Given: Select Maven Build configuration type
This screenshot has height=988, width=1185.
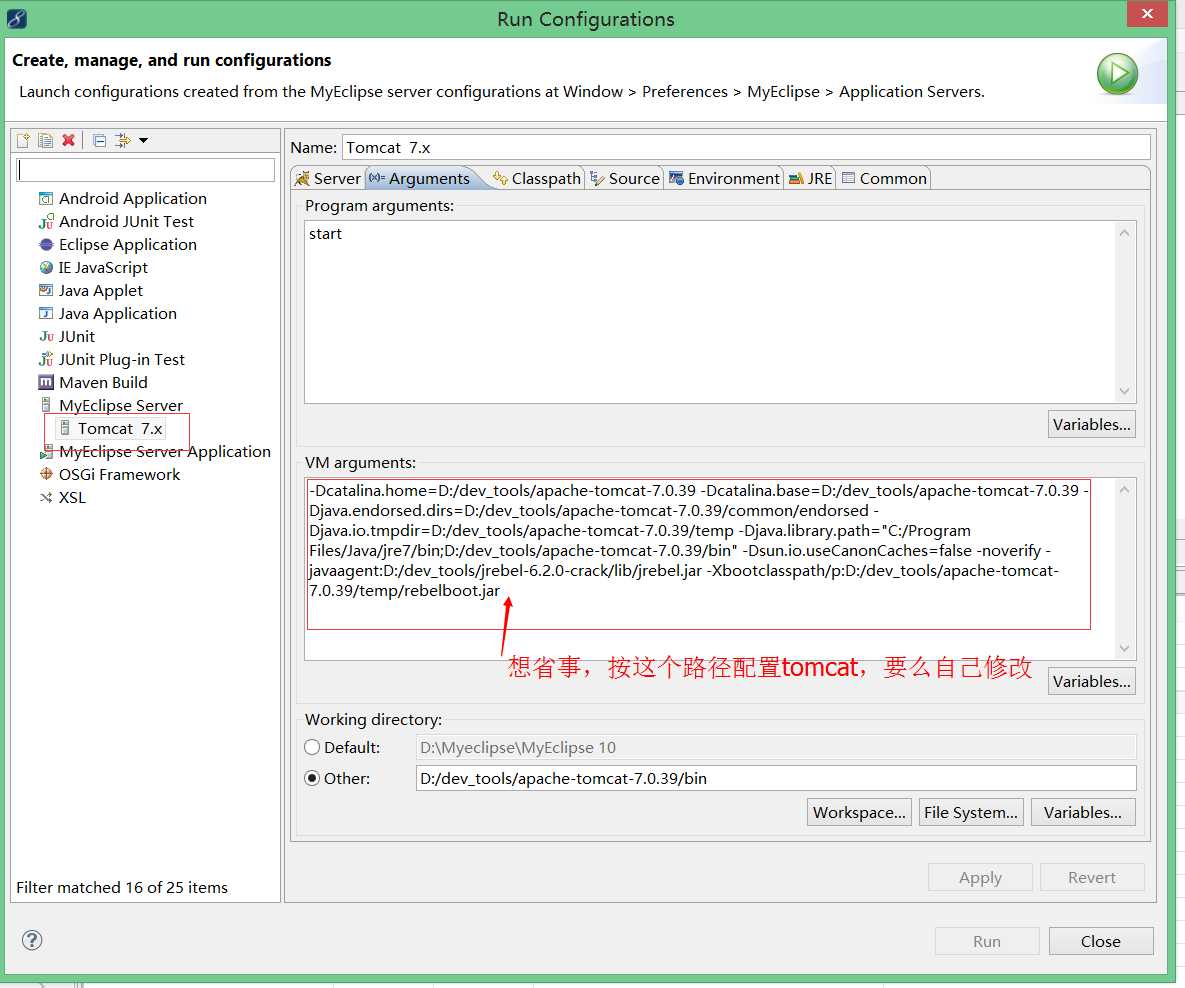Looking at the screenshot, I should tap(104, 383).
